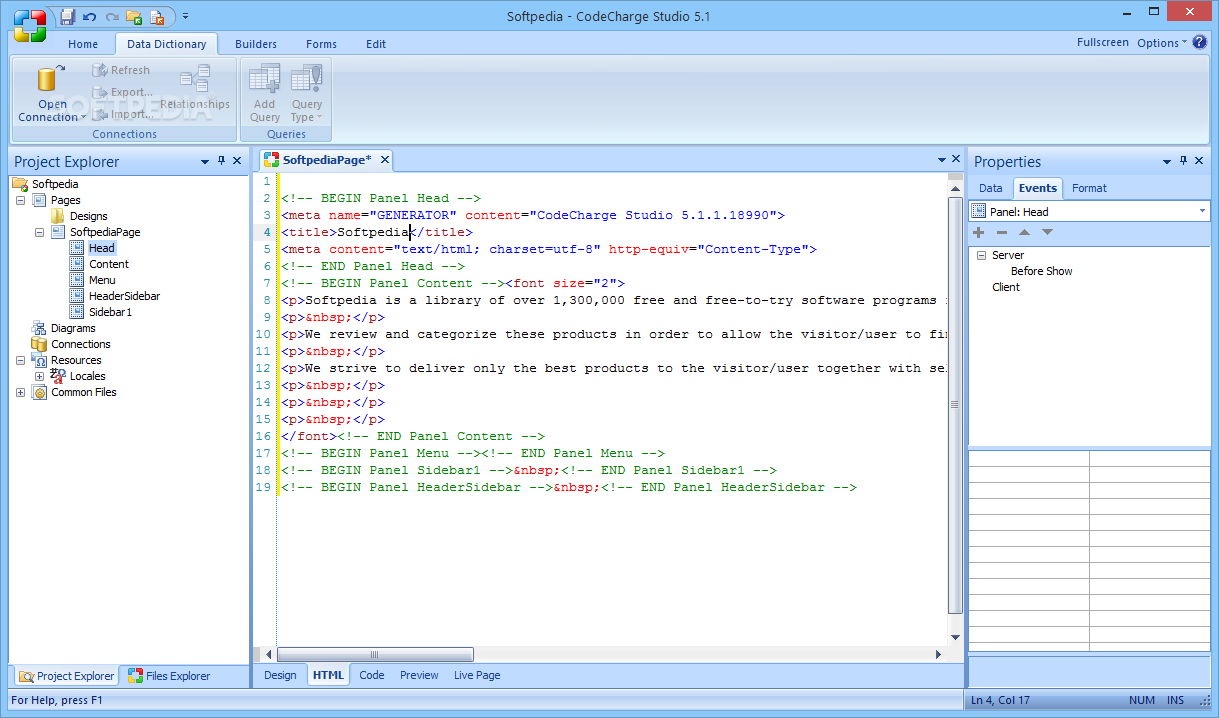Click the Help question mark icon

1199,42
